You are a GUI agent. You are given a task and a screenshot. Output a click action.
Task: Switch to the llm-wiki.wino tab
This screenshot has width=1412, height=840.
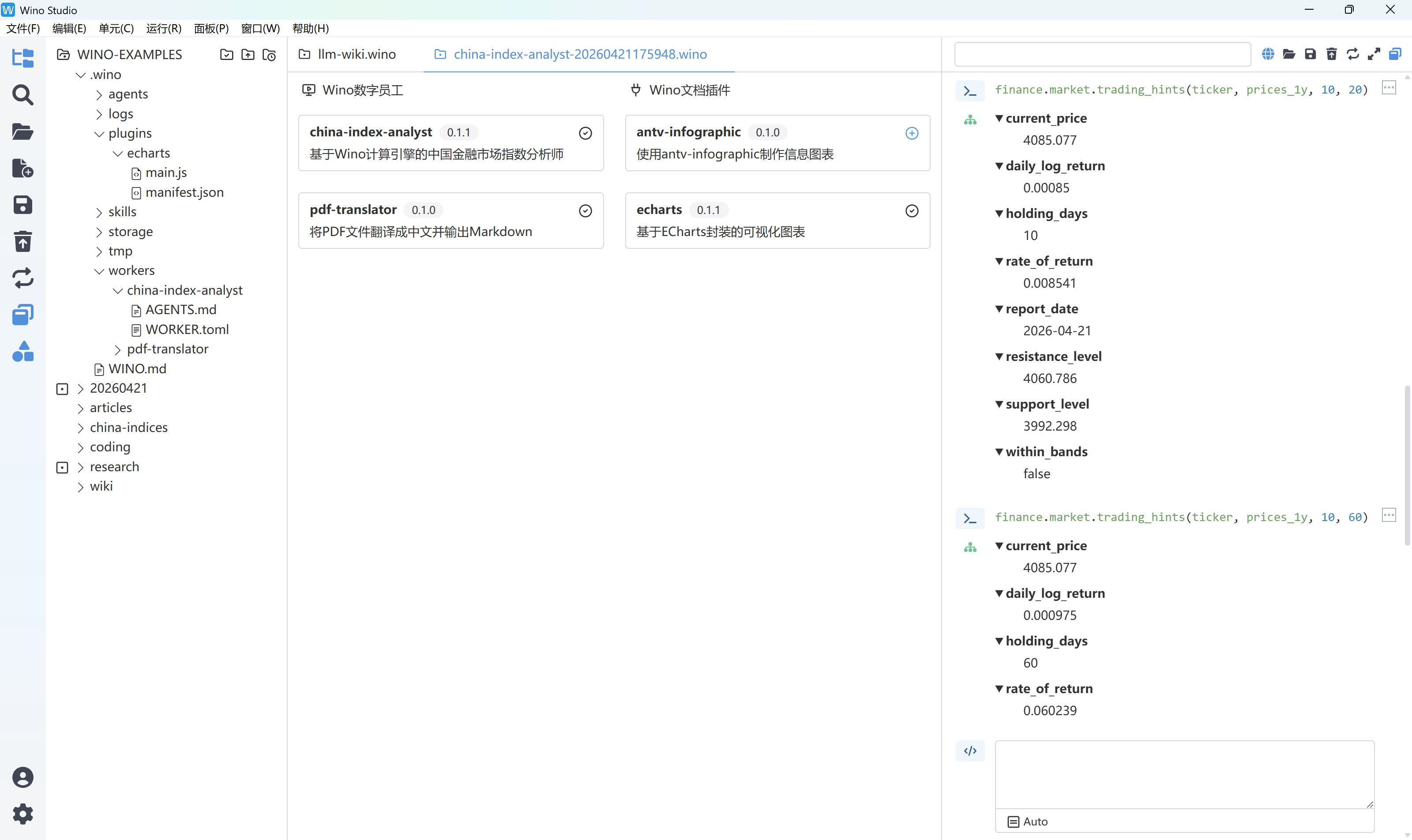(x=356, y=54)
